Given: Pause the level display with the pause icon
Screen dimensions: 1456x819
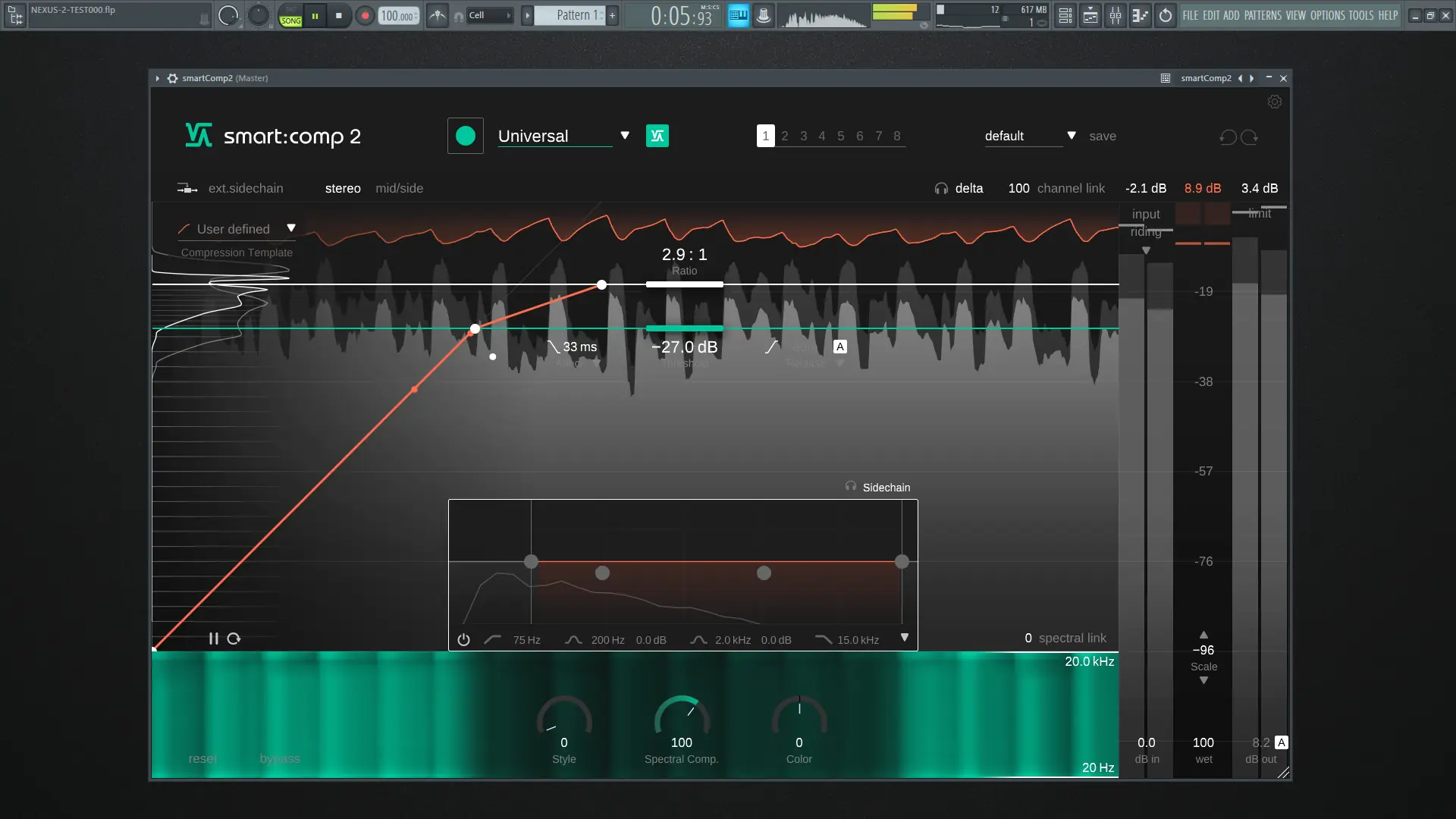Looking at the screenshot, I should (x=213, y=639).
